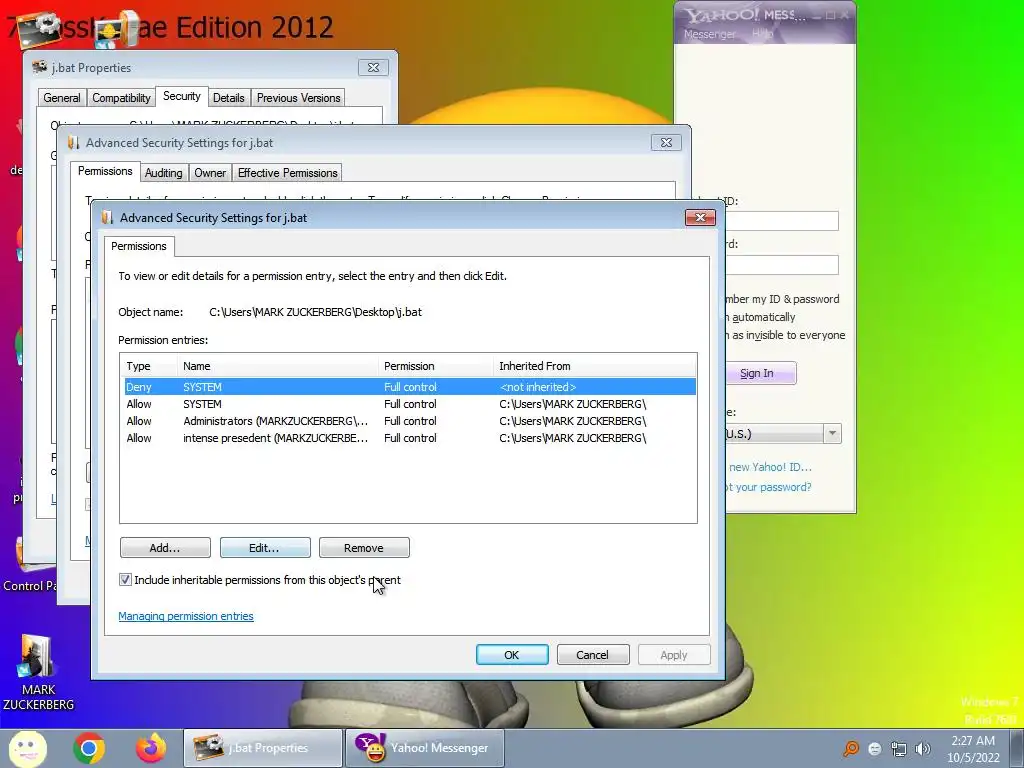
Task: Click the Yahoo! Messenger logo in its window
Action: pos(721,14)
